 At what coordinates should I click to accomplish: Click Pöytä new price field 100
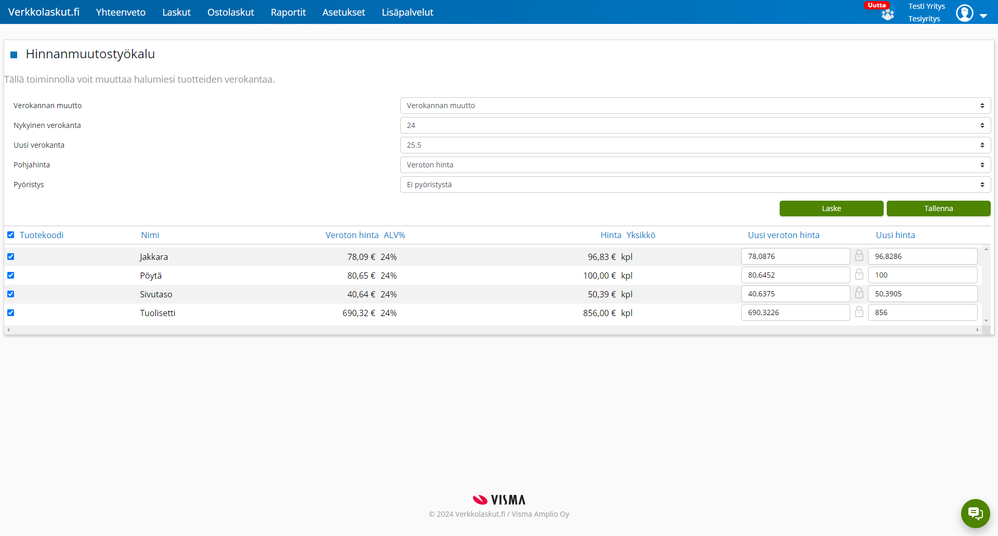click(x=923, y=275)
